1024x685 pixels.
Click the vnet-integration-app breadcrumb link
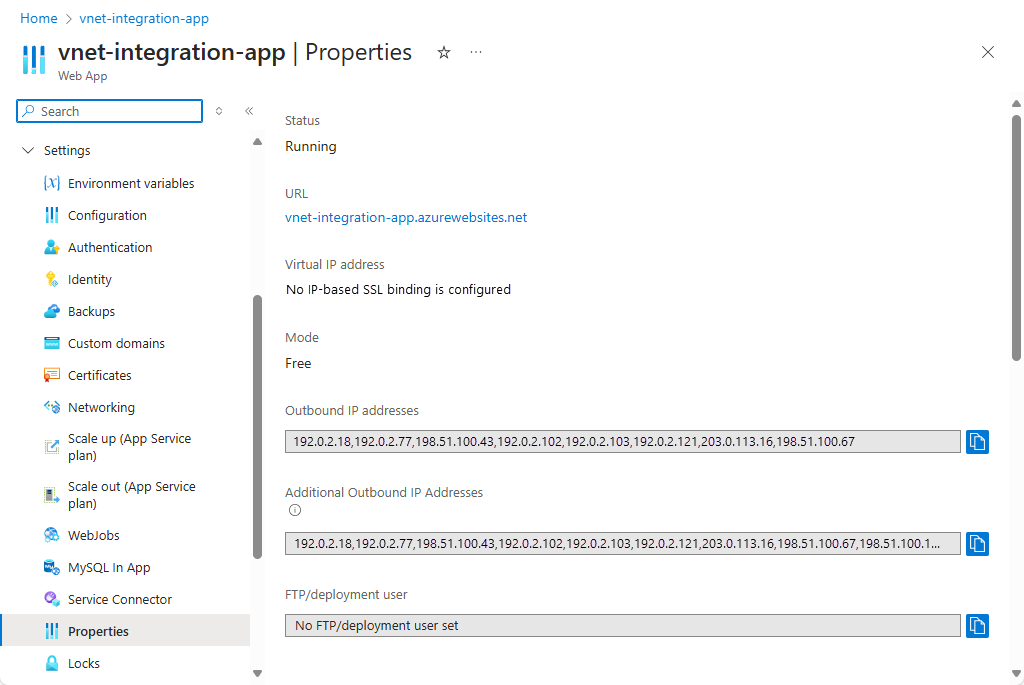144,18
